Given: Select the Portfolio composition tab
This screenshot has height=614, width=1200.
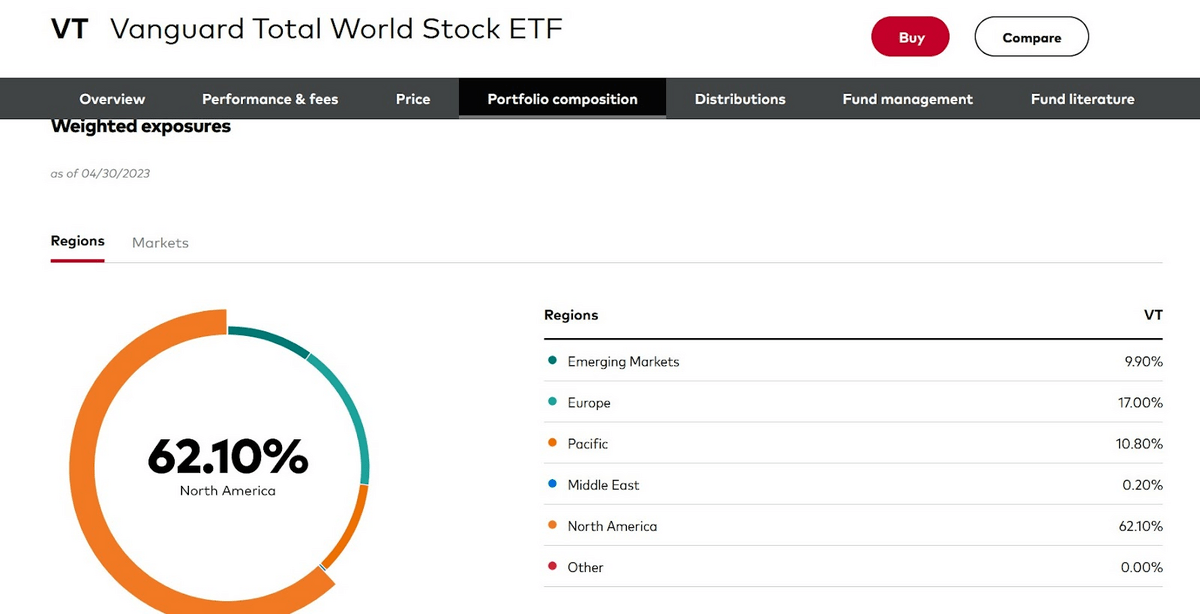Looking at the screenshot, I should [562, 99].
